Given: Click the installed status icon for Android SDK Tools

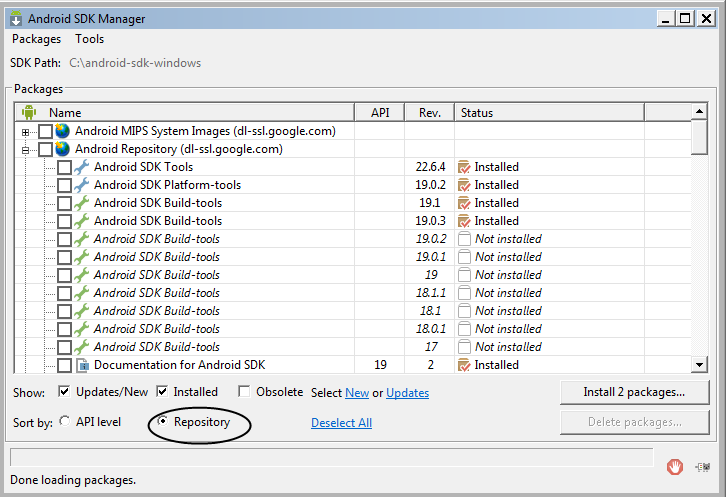Looking at the screenshot, I should [x=464, y=167].
